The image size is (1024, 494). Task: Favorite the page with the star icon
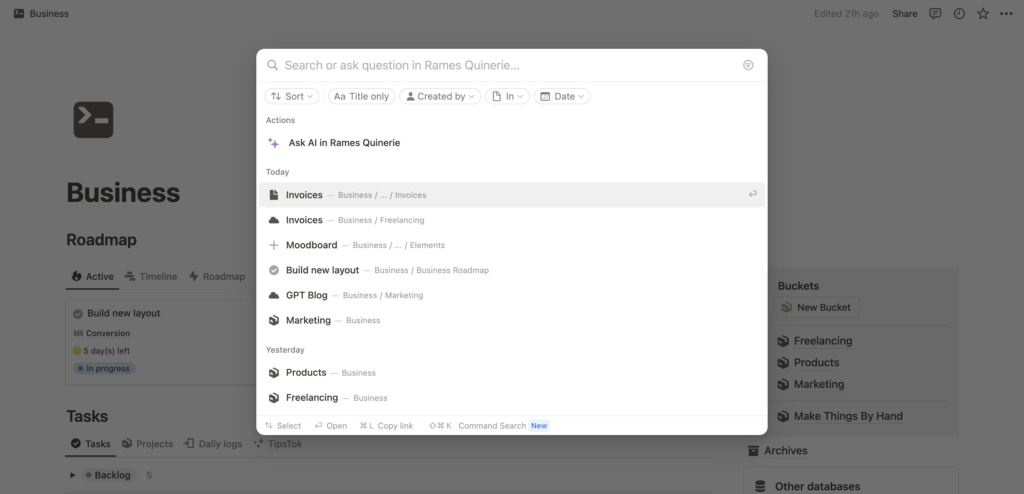click(982, 14)
